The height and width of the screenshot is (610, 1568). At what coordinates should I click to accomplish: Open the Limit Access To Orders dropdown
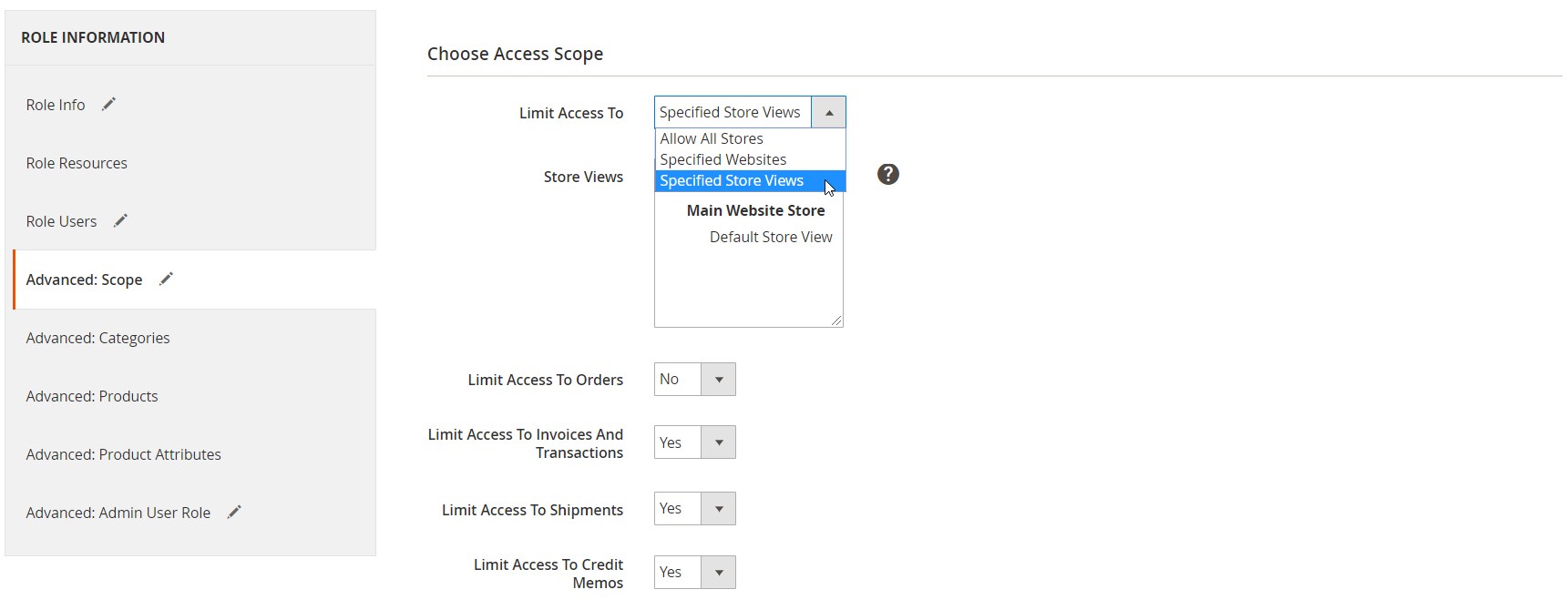[x=694, y=380]
